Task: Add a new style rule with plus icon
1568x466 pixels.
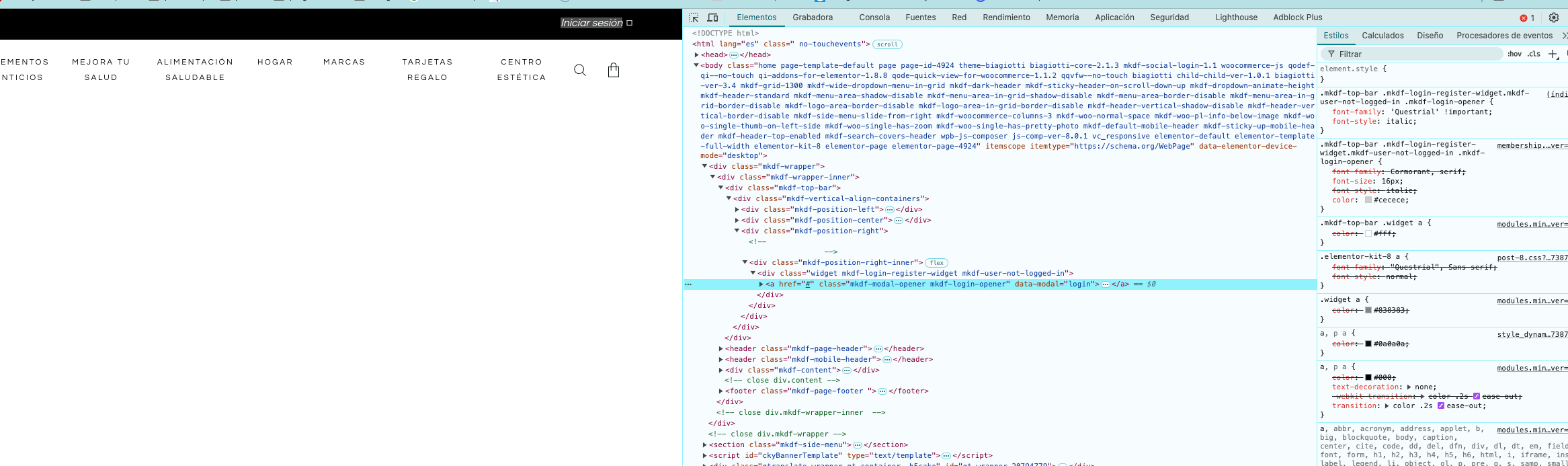Action: point(1553,54)
